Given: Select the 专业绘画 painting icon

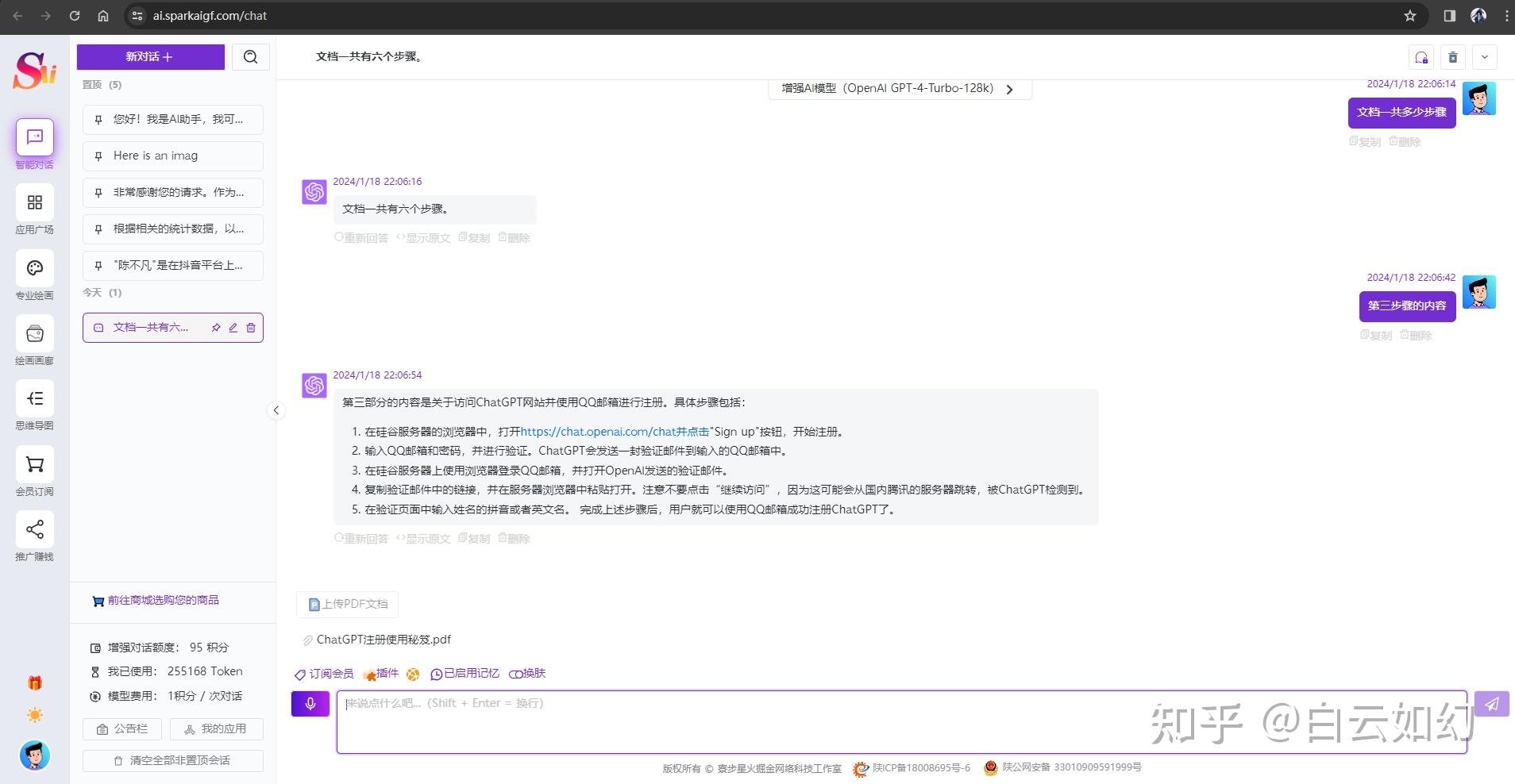Looking at the screenshot, I should click(x=34, y=267).
